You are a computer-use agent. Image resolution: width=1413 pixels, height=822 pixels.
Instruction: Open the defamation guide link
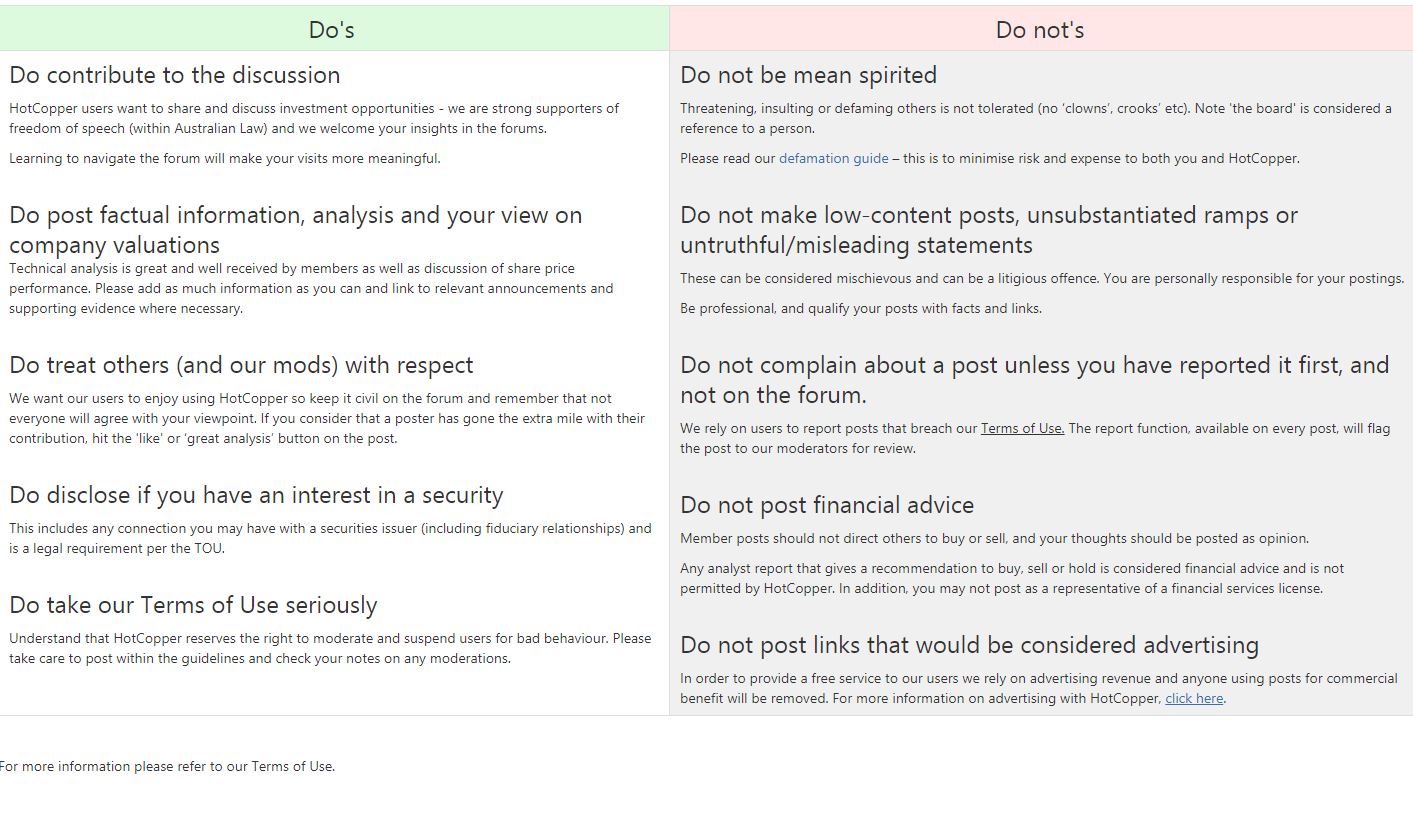[833, 158]
